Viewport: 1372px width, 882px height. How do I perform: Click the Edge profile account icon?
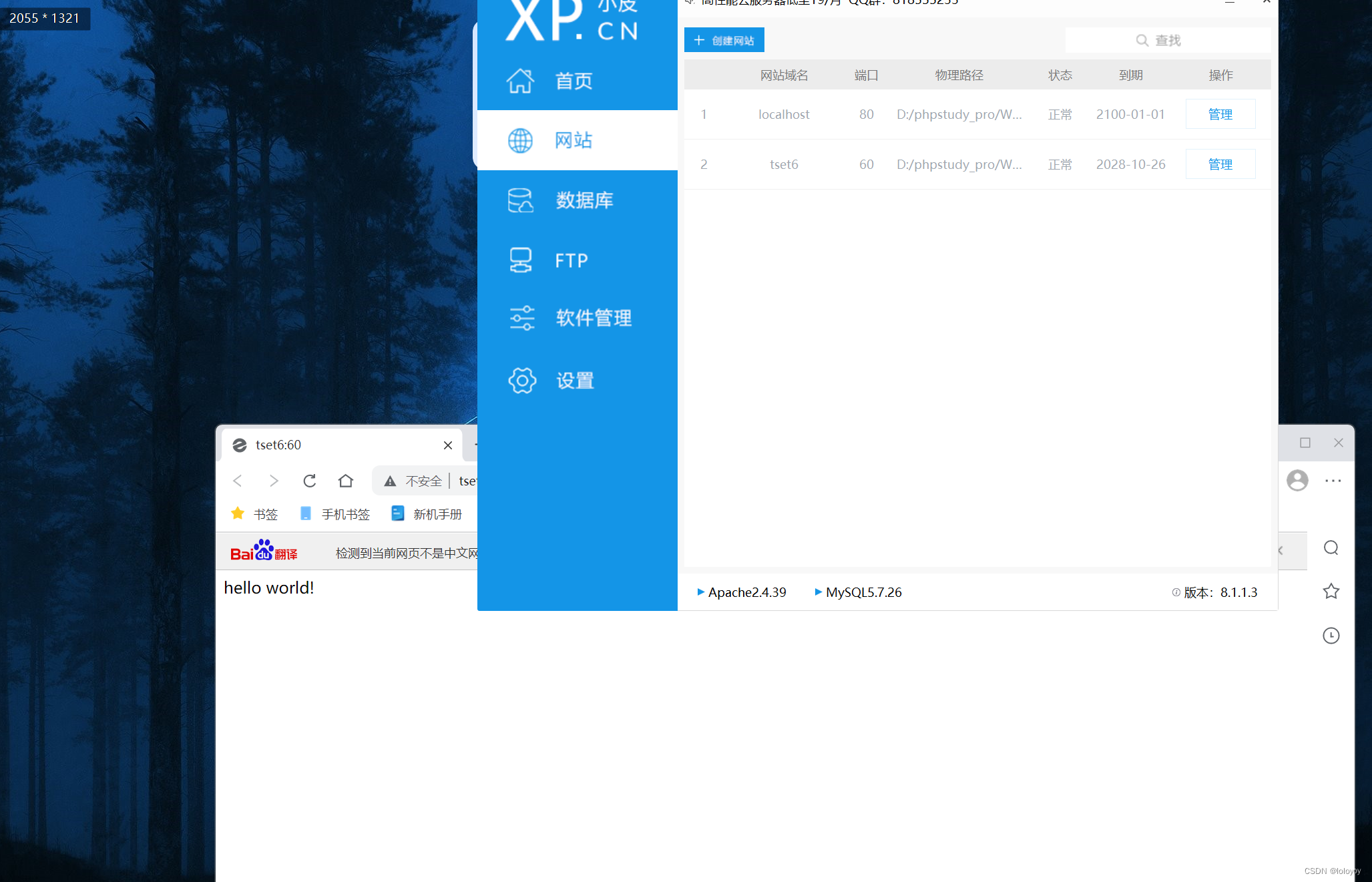(1297, 480)
